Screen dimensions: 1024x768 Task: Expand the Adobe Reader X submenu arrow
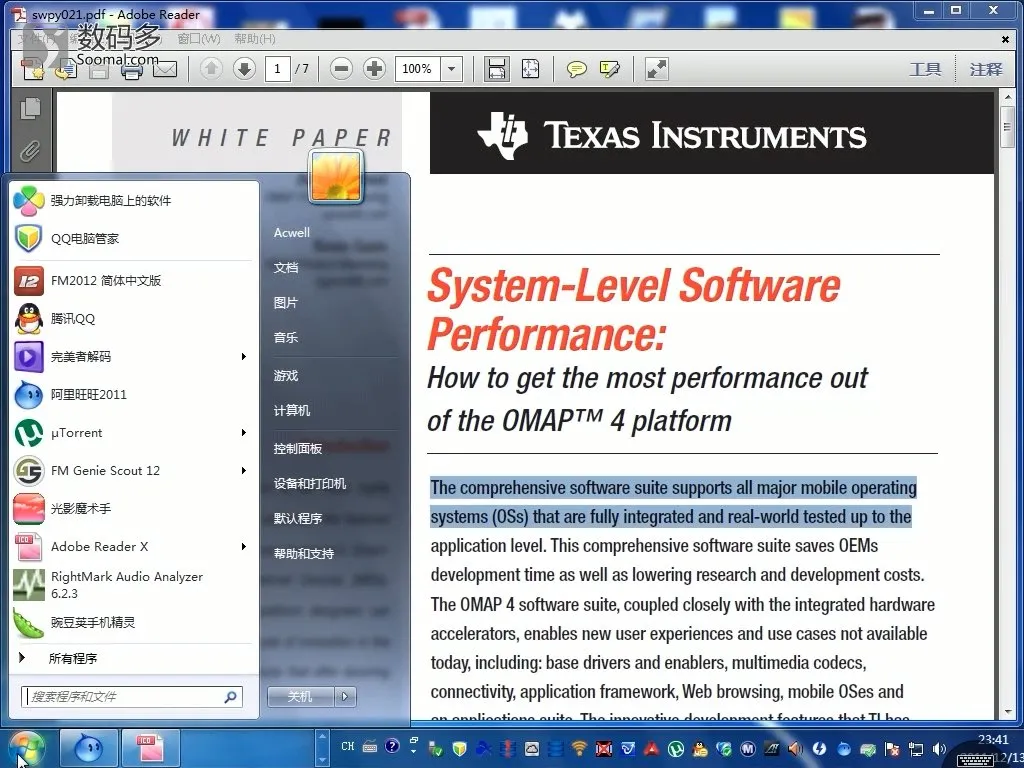tap(244, 547)
